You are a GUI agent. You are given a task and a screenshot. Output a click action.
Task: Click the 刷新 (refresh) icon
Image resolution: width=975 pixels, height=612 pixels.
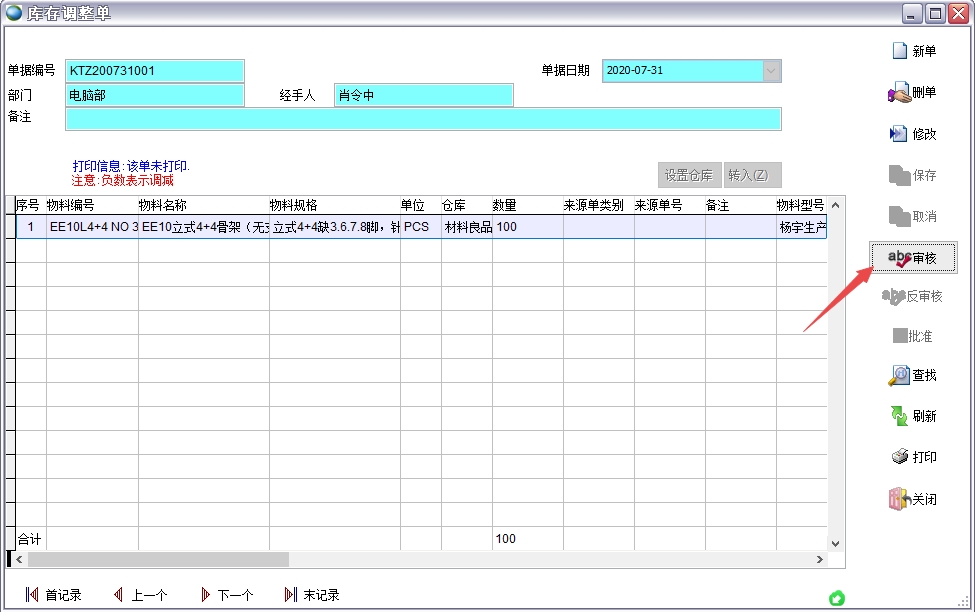coord(899,416)
